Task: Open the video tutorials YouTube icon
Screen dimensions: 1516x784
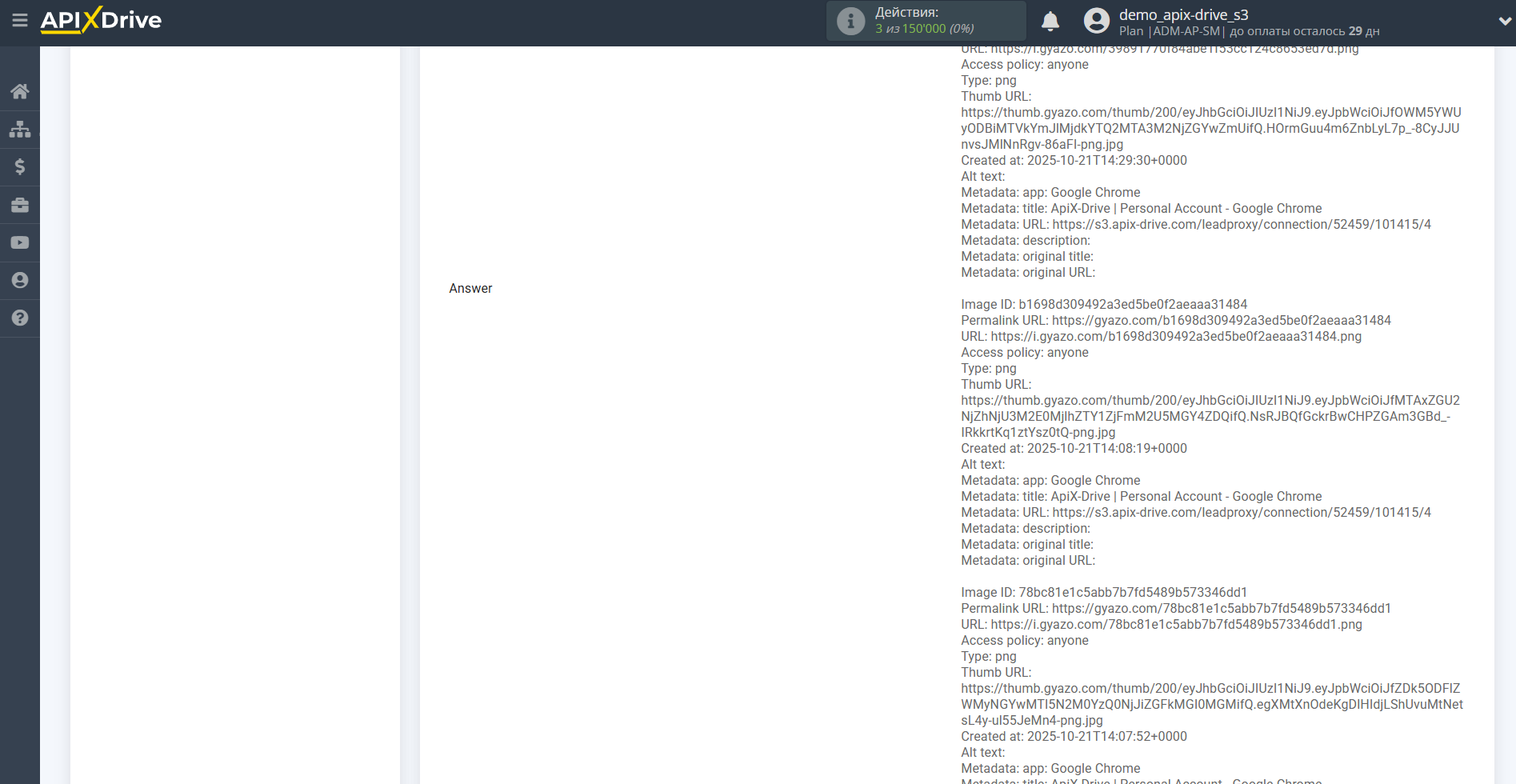Action: pyautogui.click(x=20, y=242)
